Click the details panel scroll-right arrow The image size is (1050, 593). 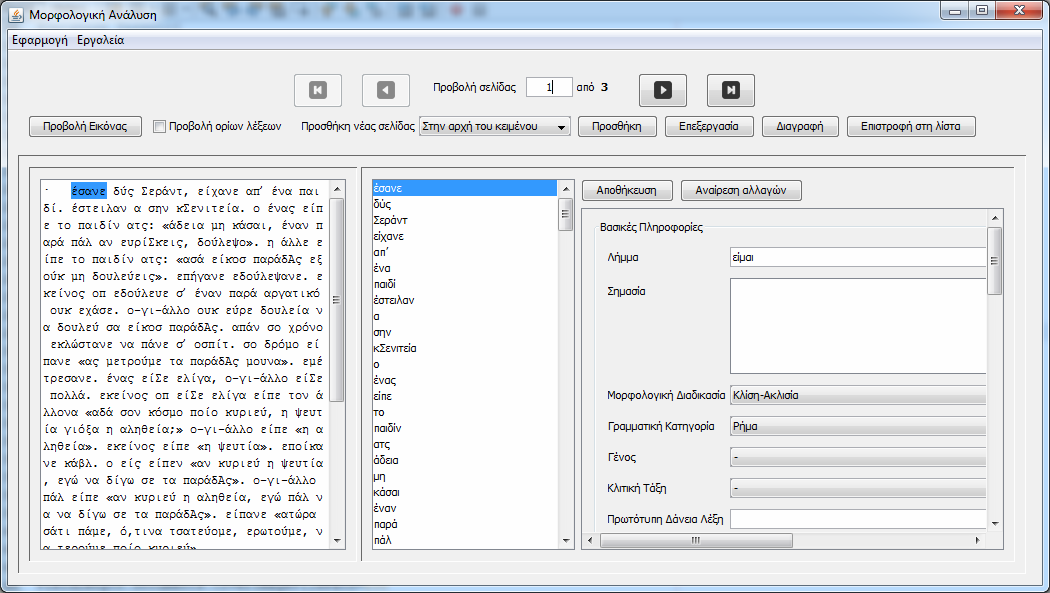[x=978, y=540]
